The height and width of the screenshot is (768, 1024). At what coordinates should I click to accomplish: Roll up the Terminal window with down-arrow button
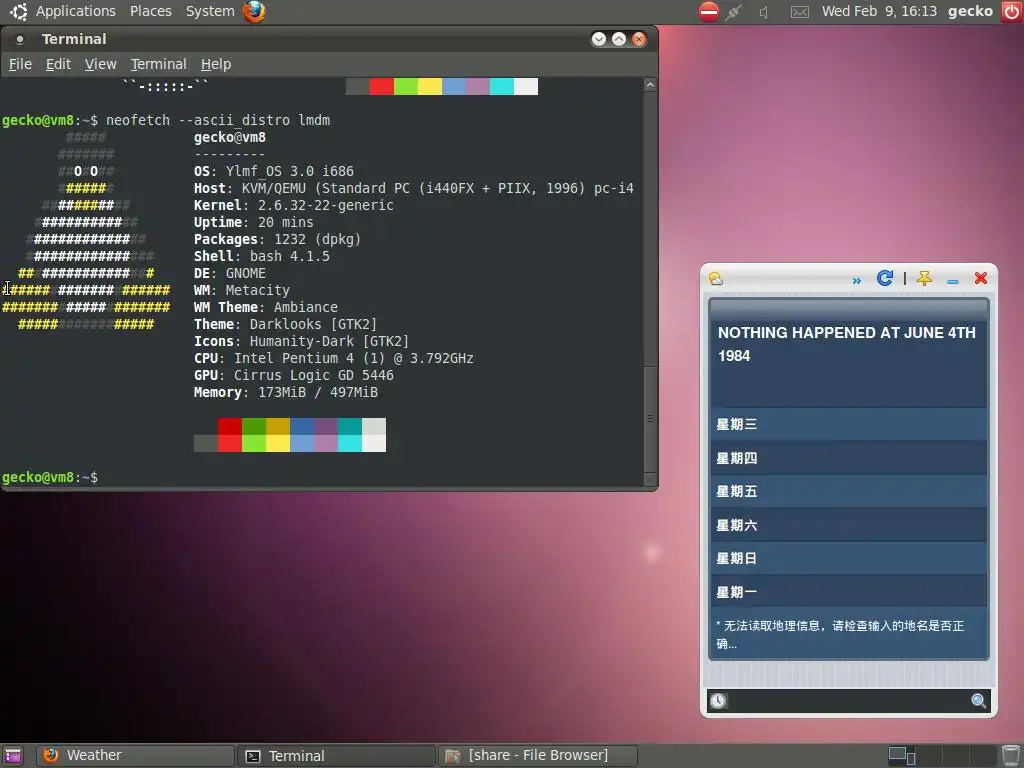(599, 39)
